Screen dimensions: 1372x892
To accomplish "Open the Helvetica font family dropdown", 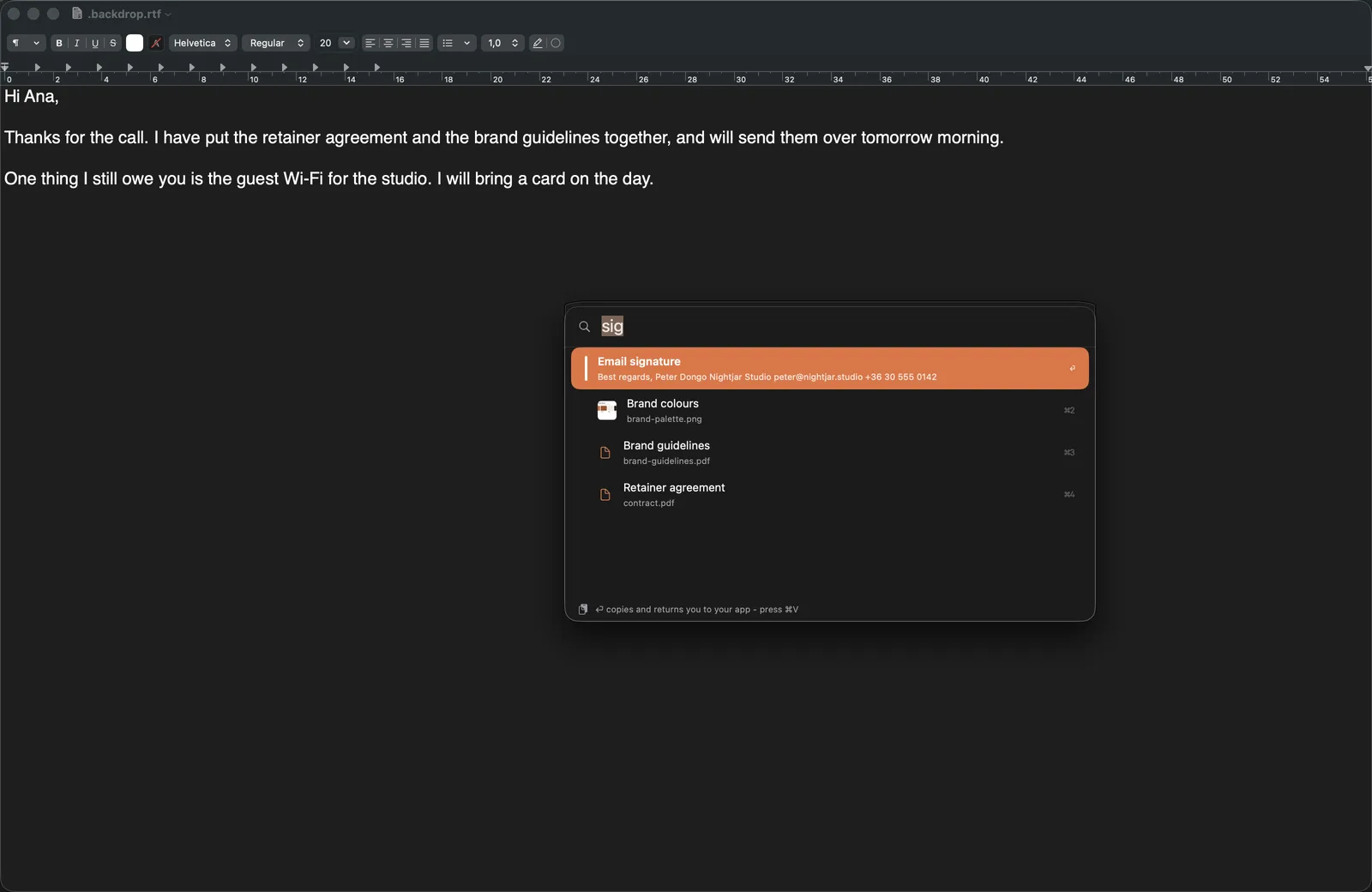I will click(202, 43).
